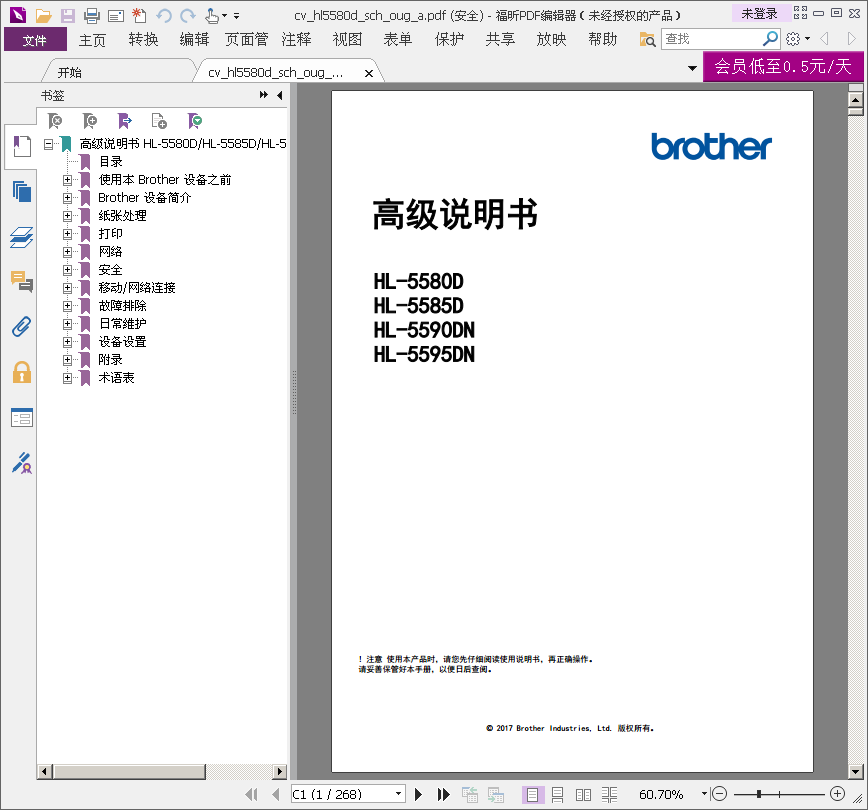Image resolution: width=868 pixels, height=810 pixels.
Task: Open the tab list dropdown arrow
Action: coord(692,68)
